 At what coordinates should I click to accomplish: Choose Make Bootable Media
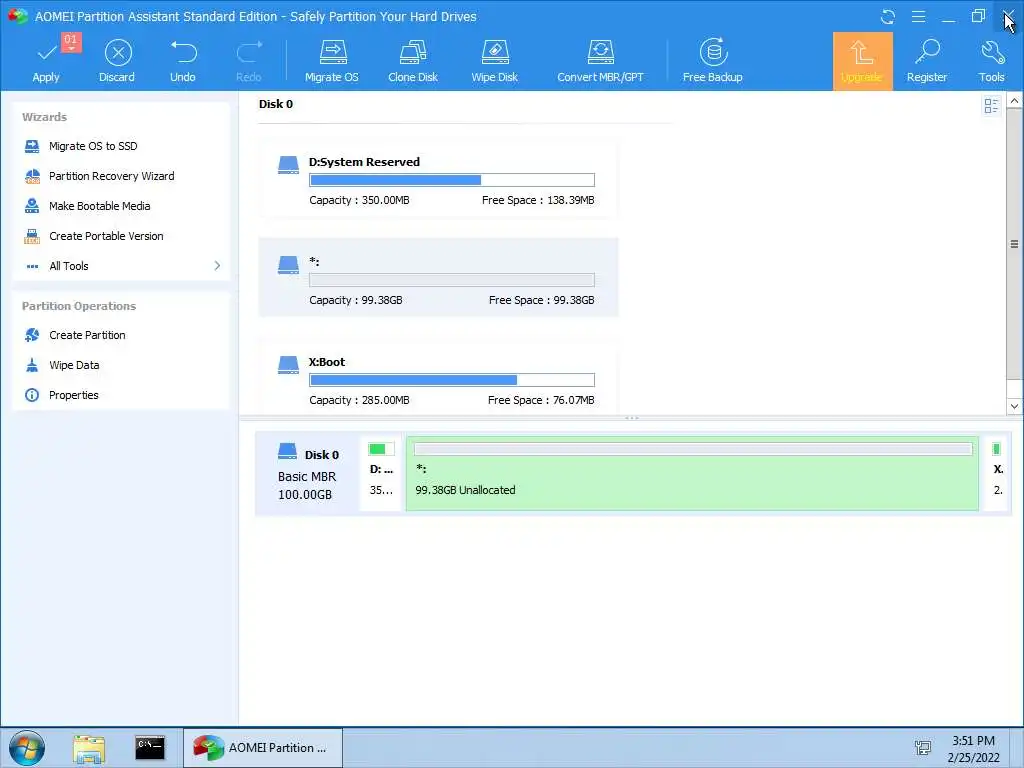click(99, 206)
